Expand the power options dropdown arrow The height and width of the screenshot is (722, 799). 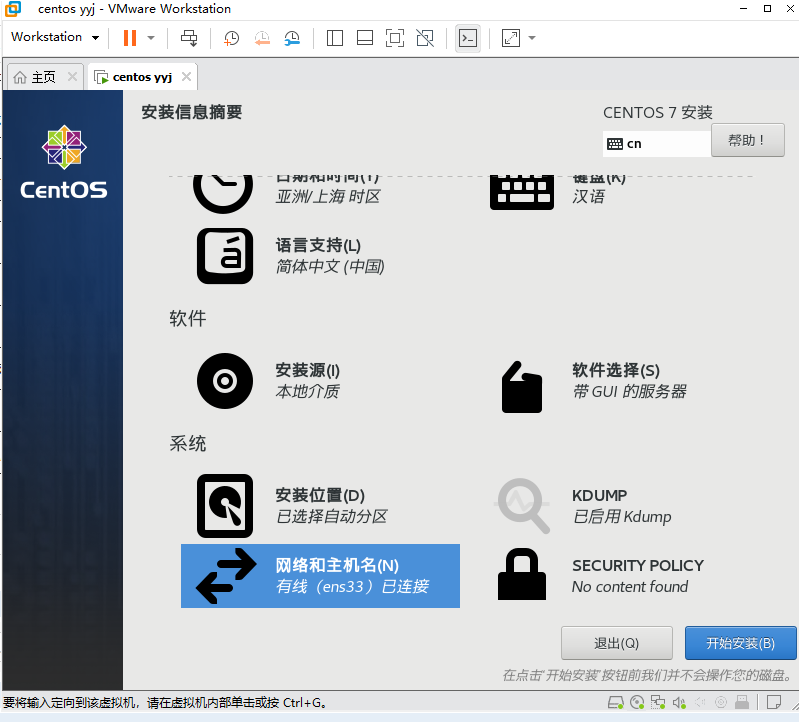click(151, 38)
